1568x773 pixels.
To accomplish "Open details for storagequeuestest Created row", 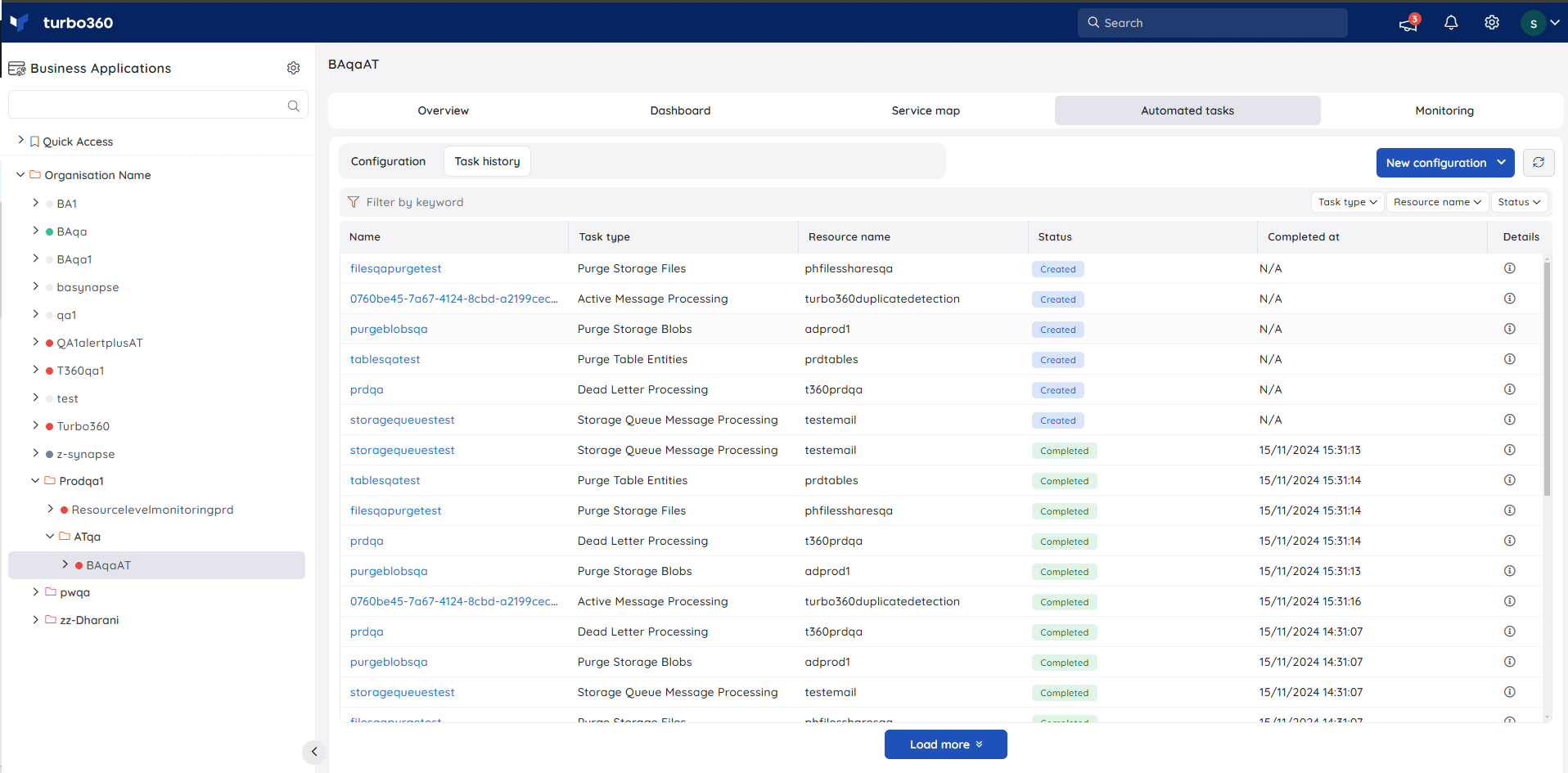I will (x=1510, y=420).
